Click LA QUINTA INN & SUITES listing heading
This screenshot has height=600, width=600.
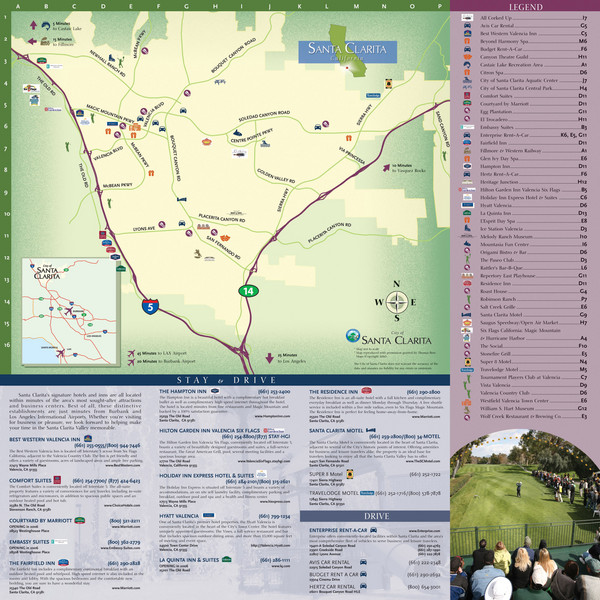coord(189,559)
